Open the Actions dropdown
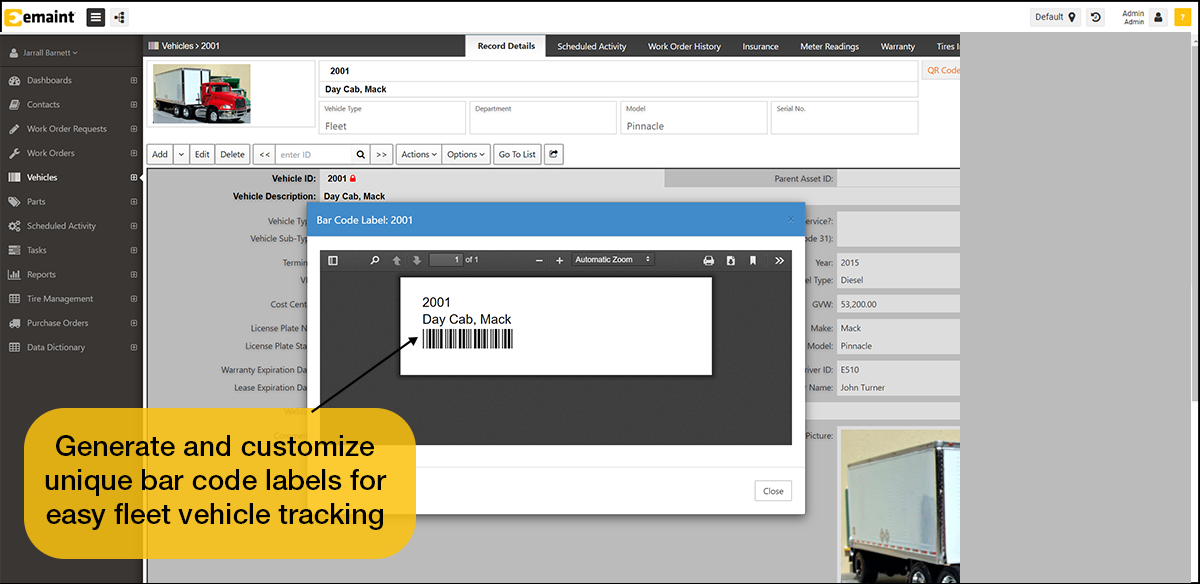Image resolution: width=1200 pixels, height=584 pixels. click(x=419, y=154)
